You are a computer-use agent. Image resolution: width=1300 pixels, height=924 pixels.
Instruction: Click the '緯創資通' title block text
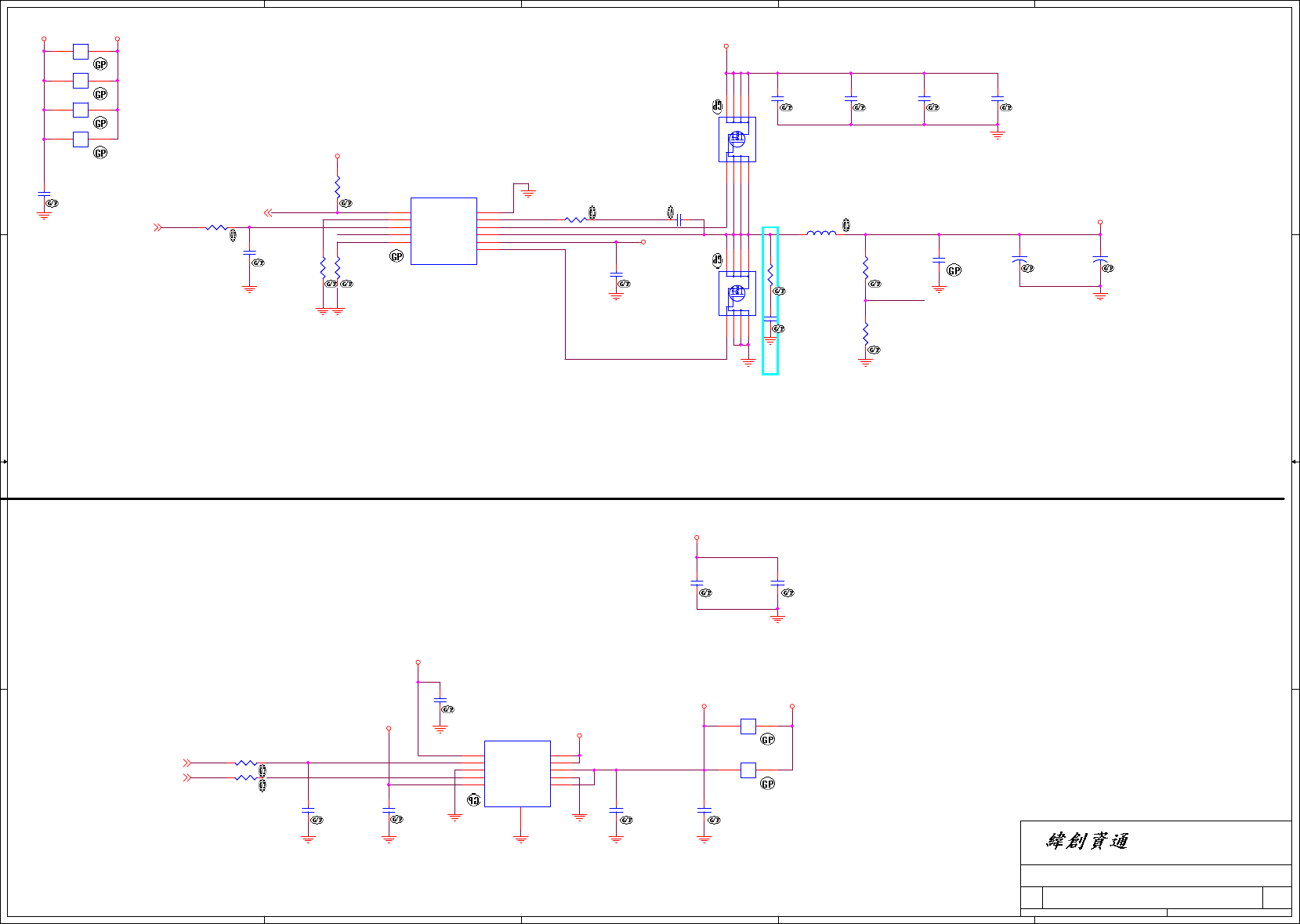click(1088, 842)
